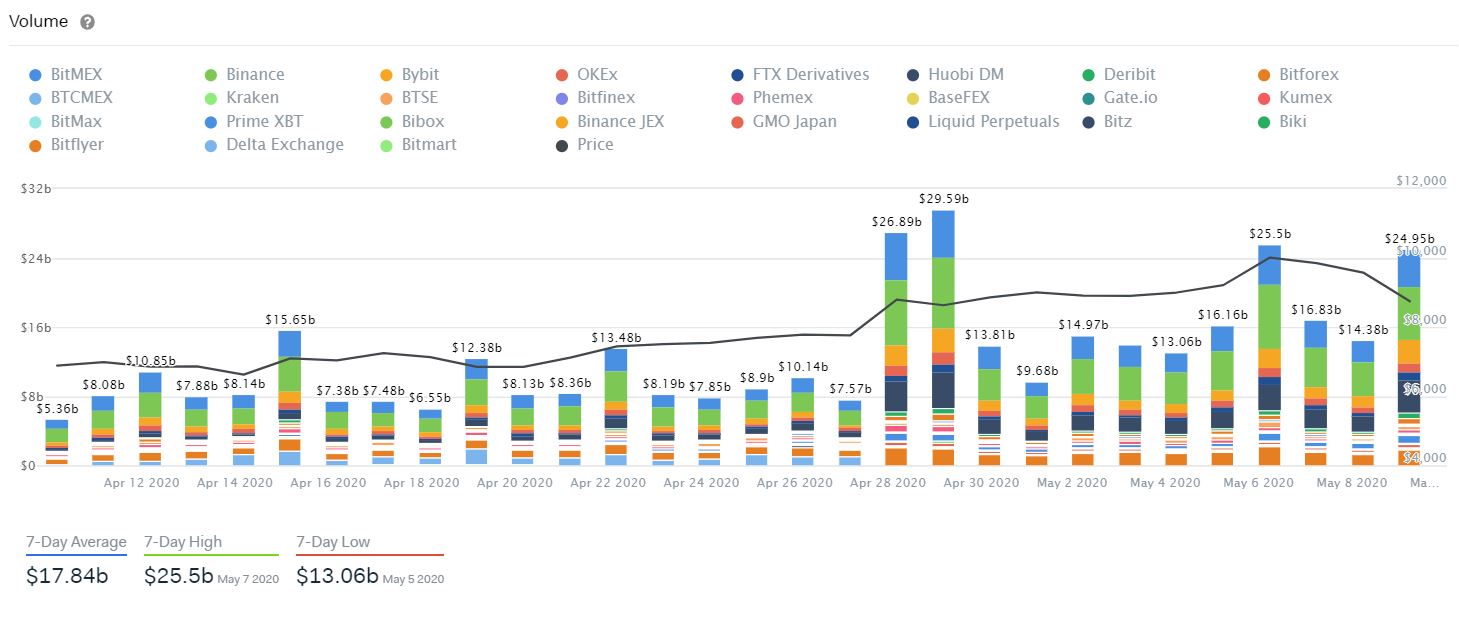Click the Bitfinex legend label
This screenshot has height=617, width=1459.
606,98
